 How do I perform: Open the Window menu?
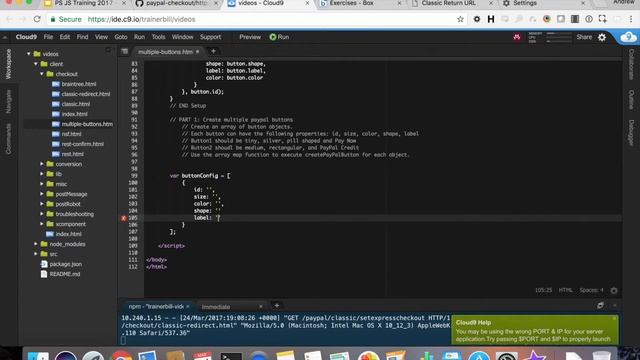182,37
